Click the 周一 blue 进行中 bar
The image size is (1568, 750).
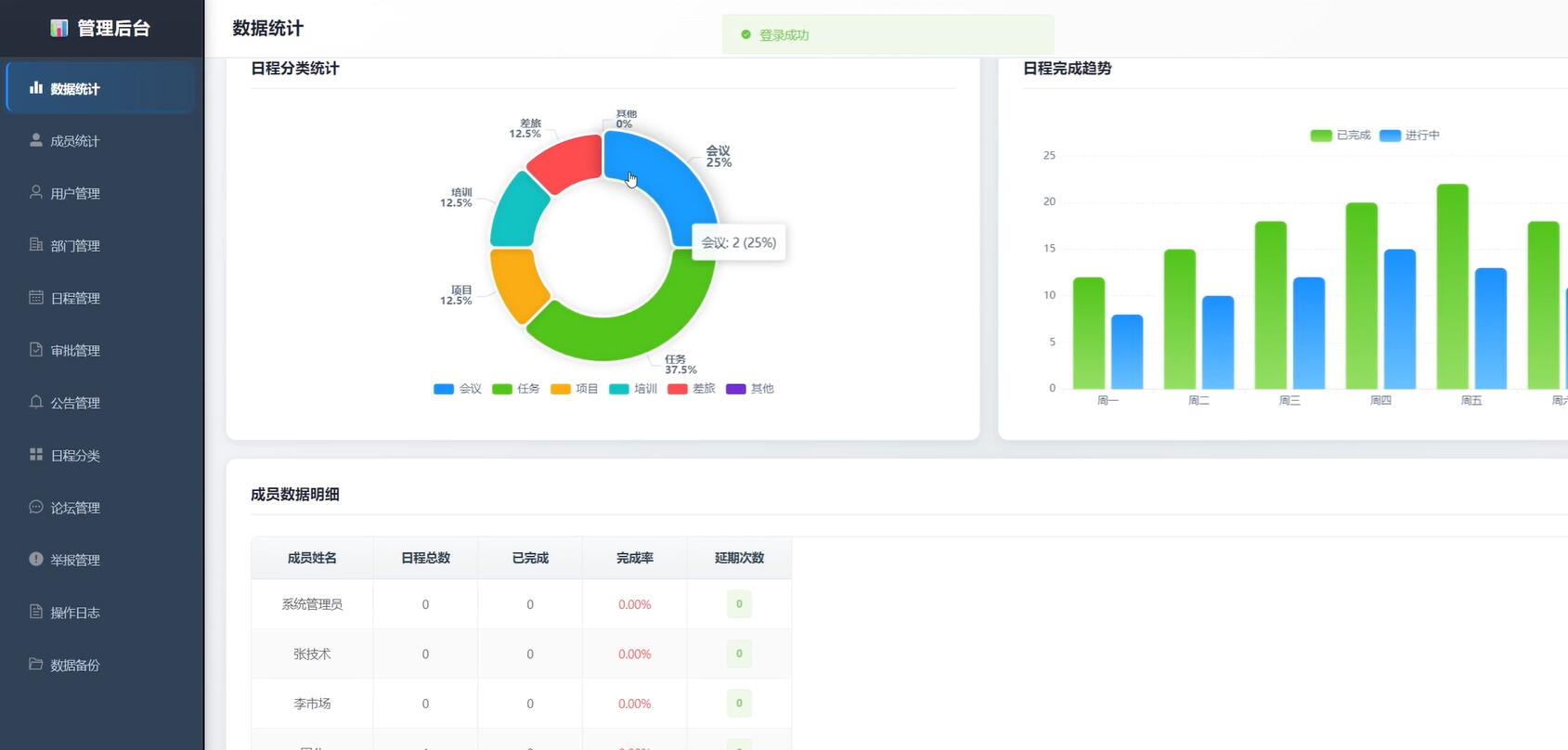[x=1127, y=352]
